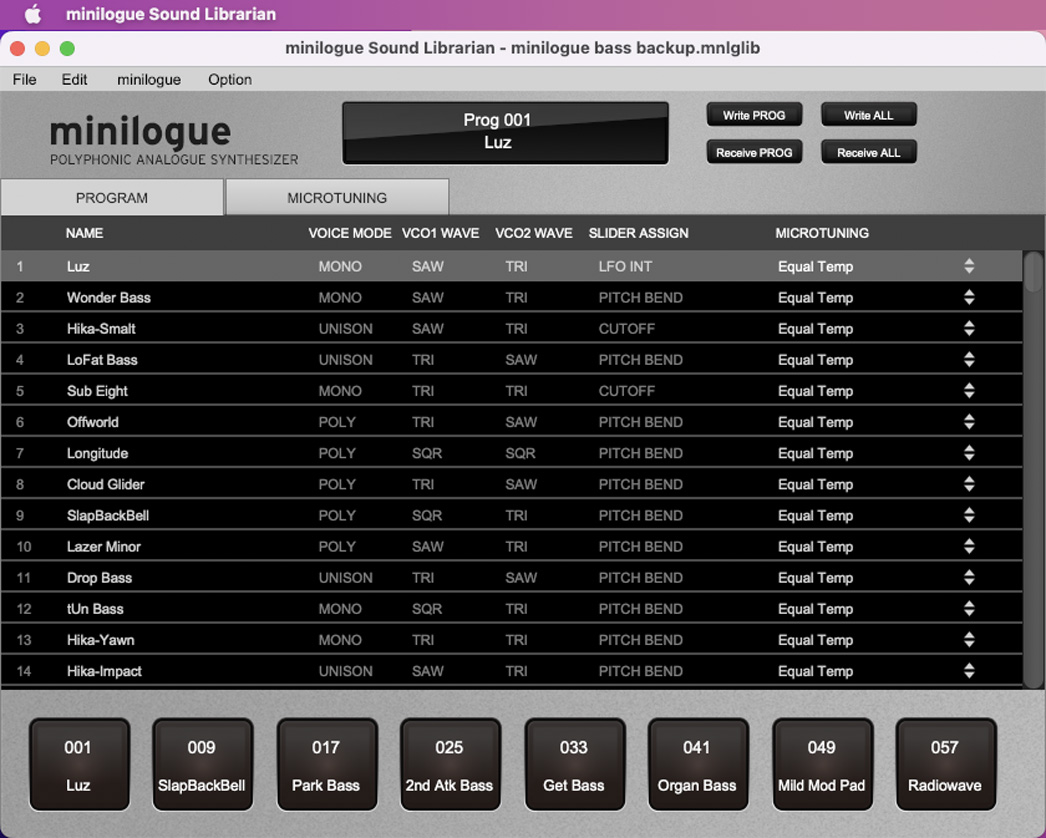The width and height of the screenshot is (1046, 838).
Task: Select the SlapBackBell name in program list
Action: [x=107, y=515]
